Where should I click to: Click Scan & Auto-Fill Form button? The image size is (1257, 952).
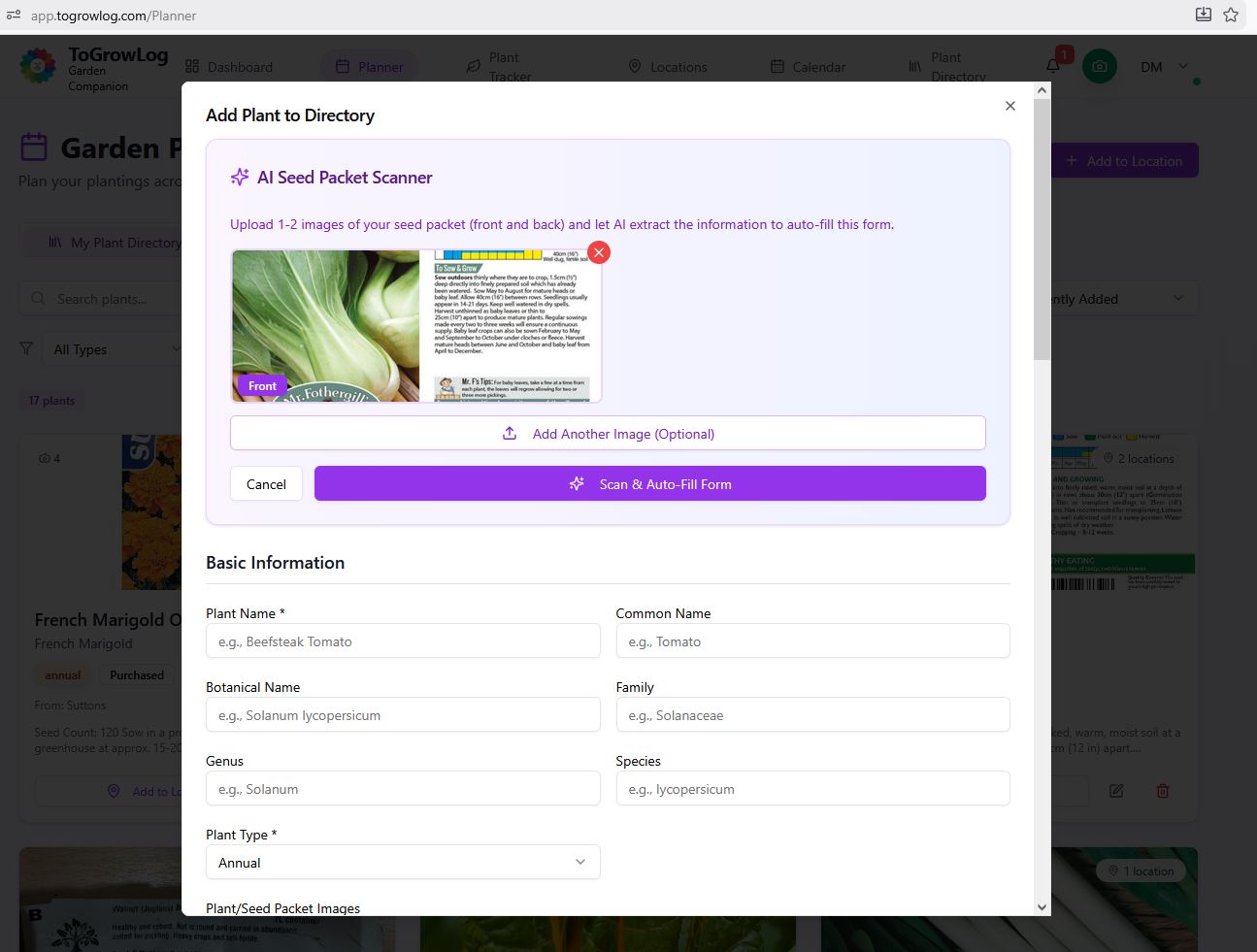point(649,483)
